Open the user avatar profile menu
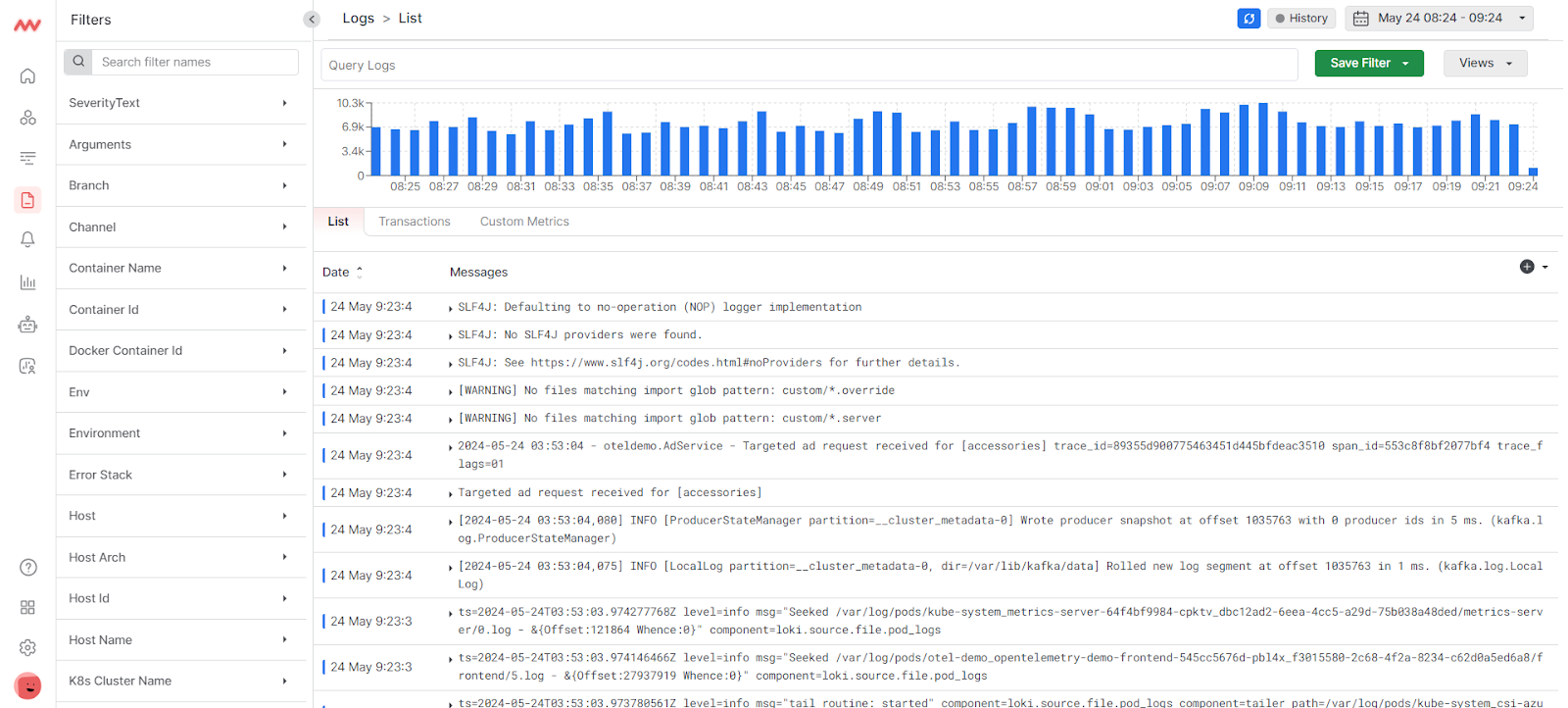The width and height of the screenshot is (1568, 708). (x=28, y=686)
